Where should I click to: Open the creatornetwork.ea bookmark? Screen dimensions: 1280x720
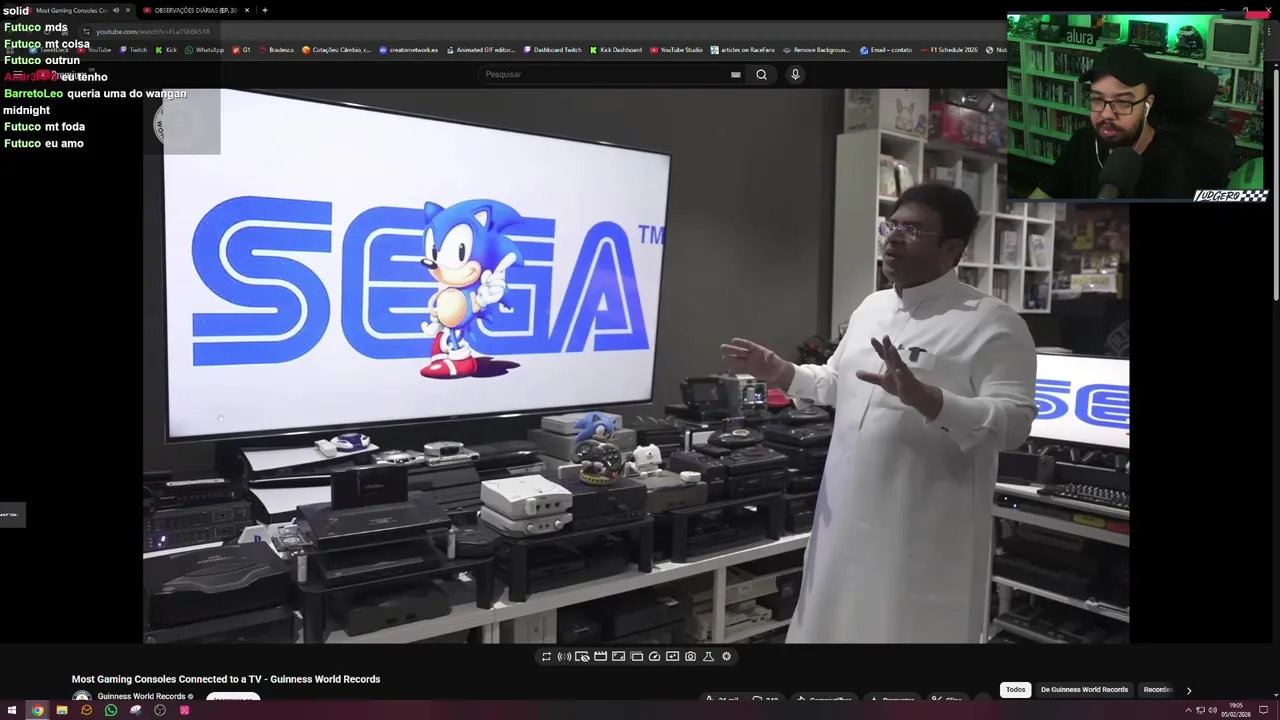click(409, 50)
